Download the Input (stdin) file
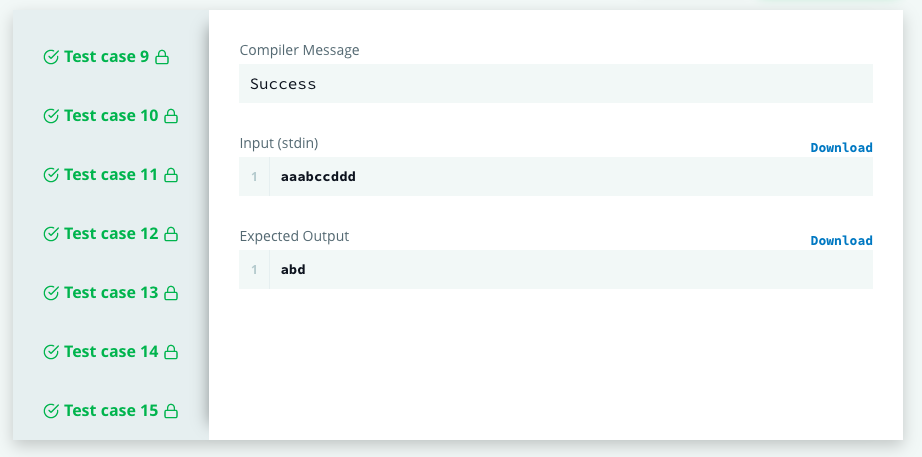922x457 pixels. click(841, 148)
